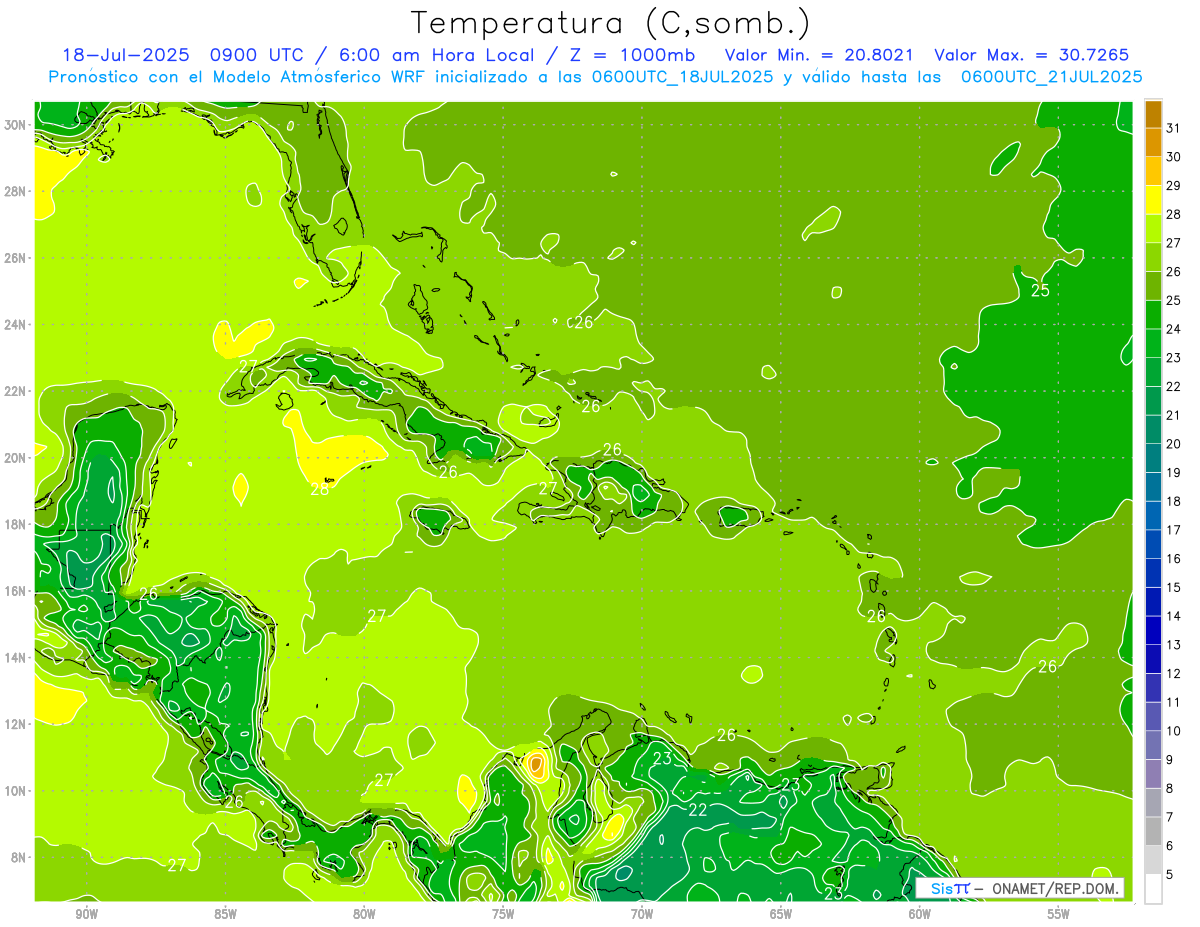
Task: Select the color scale label 16
Action: (1173, 559)
